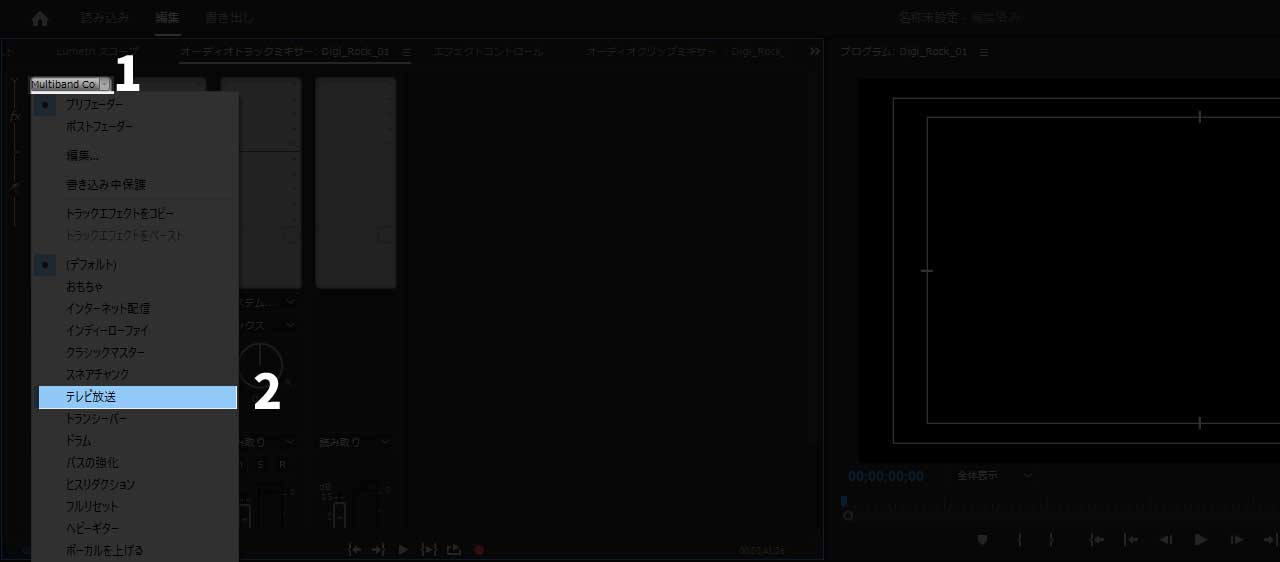
Task: Adjust the track pan knob
Action: pyautogui.click(x=261, y=366)
